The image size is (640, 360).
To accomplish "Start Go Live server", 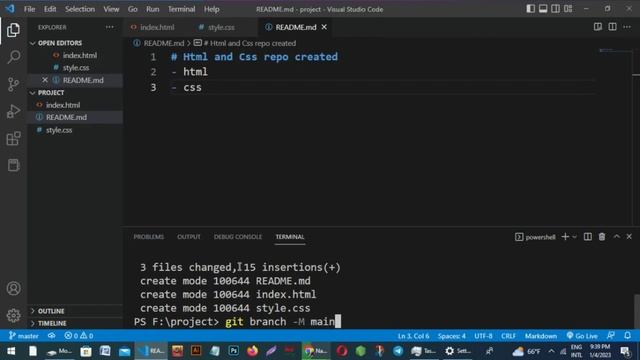I will point(582,336).
